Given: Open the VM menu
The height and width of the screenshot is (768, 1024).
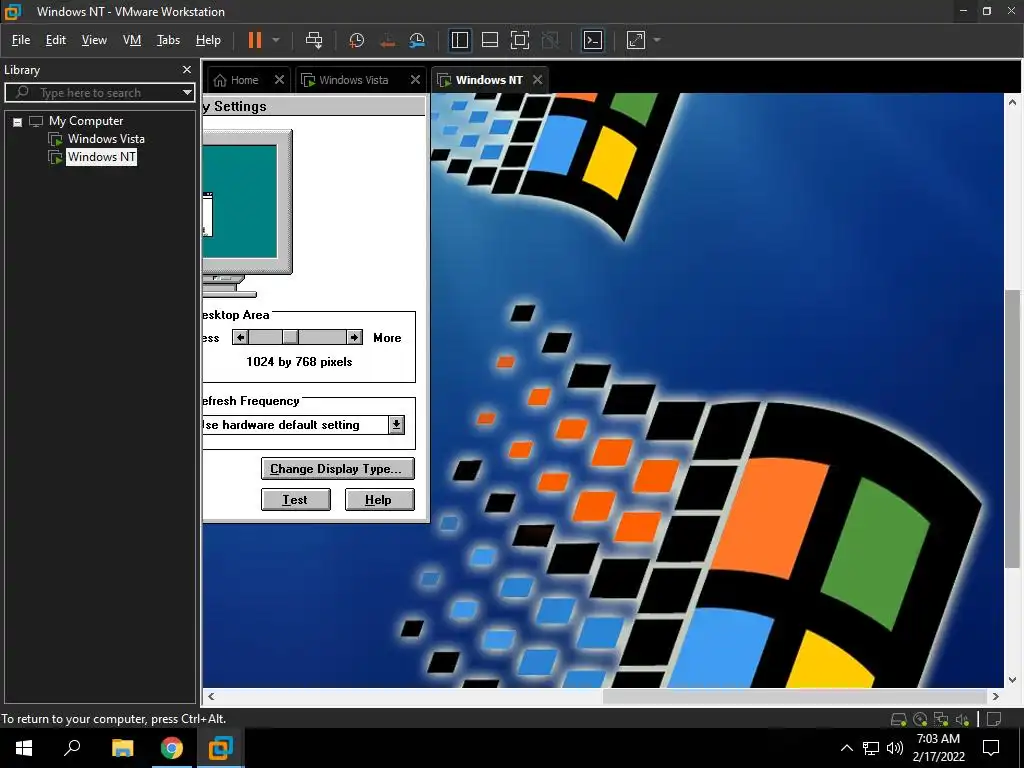Looking at the screenshot, I should coord(132,40).
